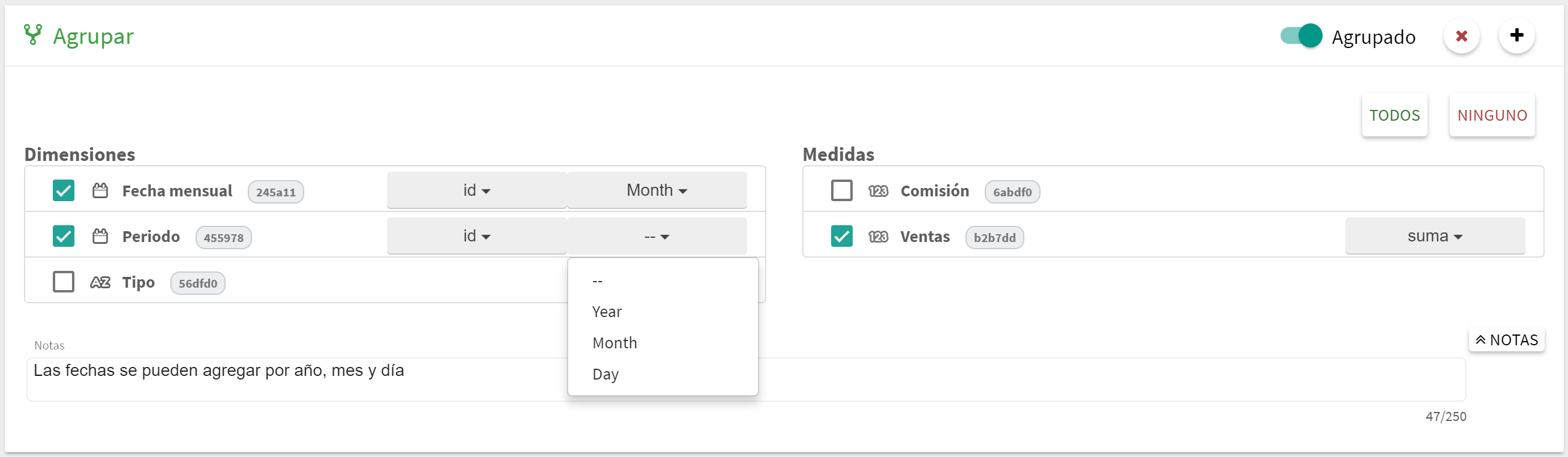1568x457 pixels.
Task: Click the plus add button
Action: click(1517, 35)
